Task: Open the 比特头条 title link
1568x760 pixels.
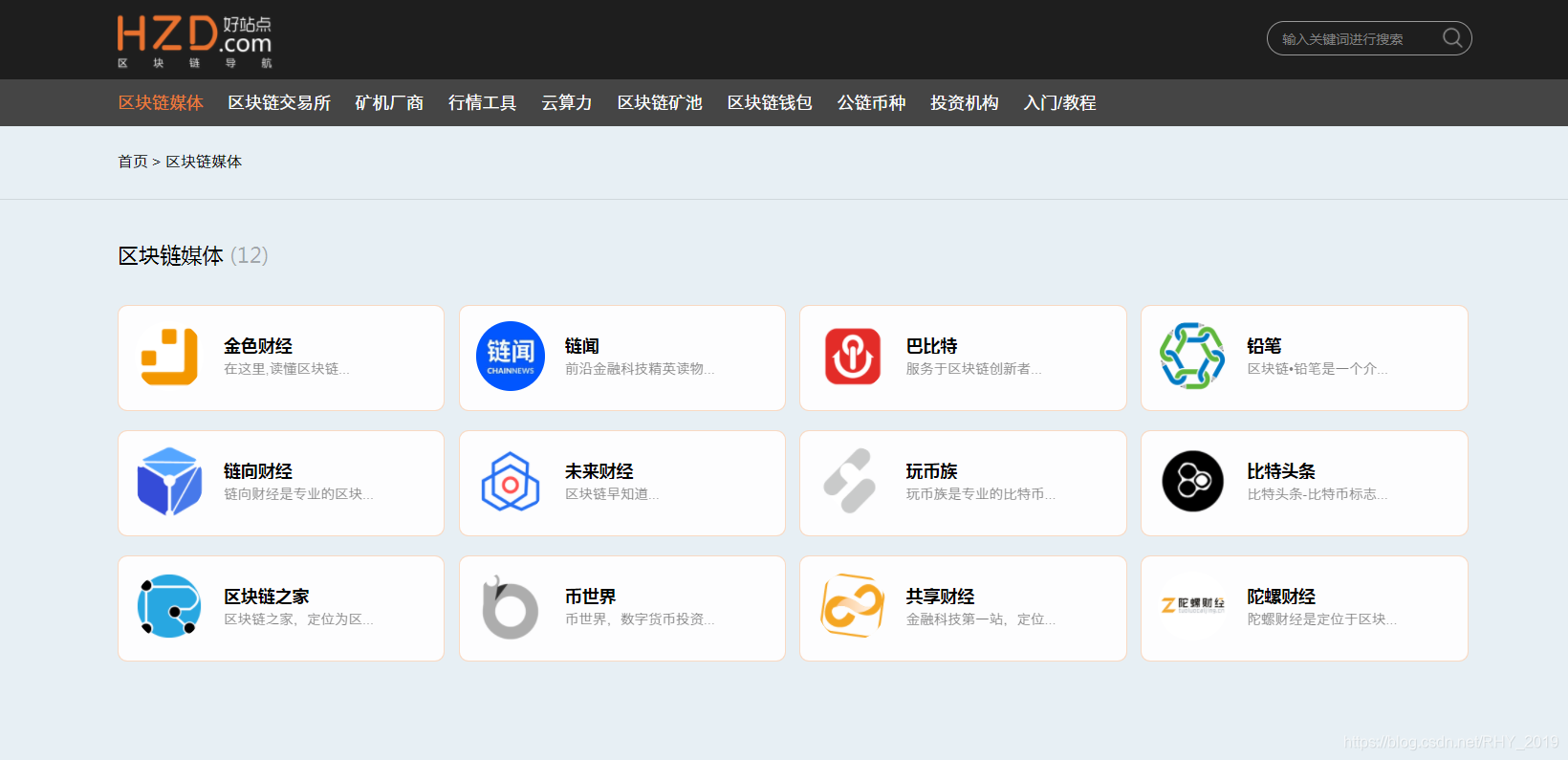Action: [x=1281, y=471]
